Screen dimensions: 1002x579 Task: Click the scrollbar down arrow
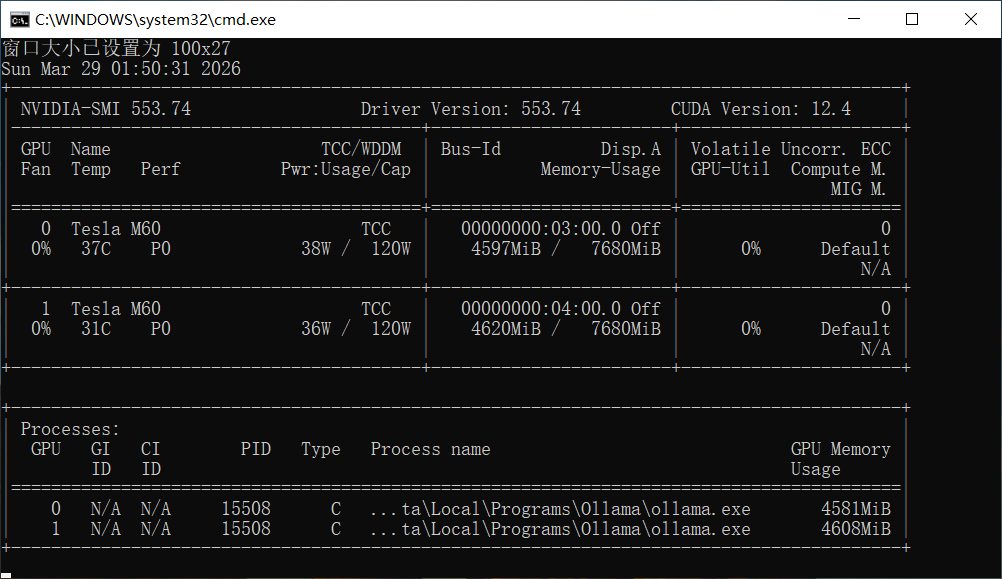pyautogui.click(x=993, y=570)
